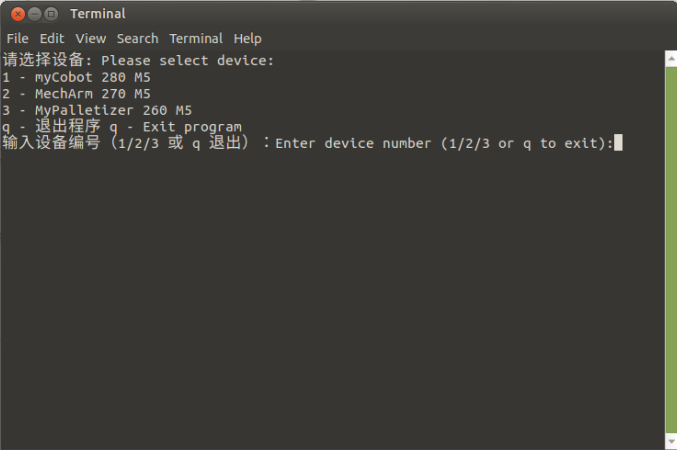
Task: Open the Search menu
Action: [x=137, y=38]
